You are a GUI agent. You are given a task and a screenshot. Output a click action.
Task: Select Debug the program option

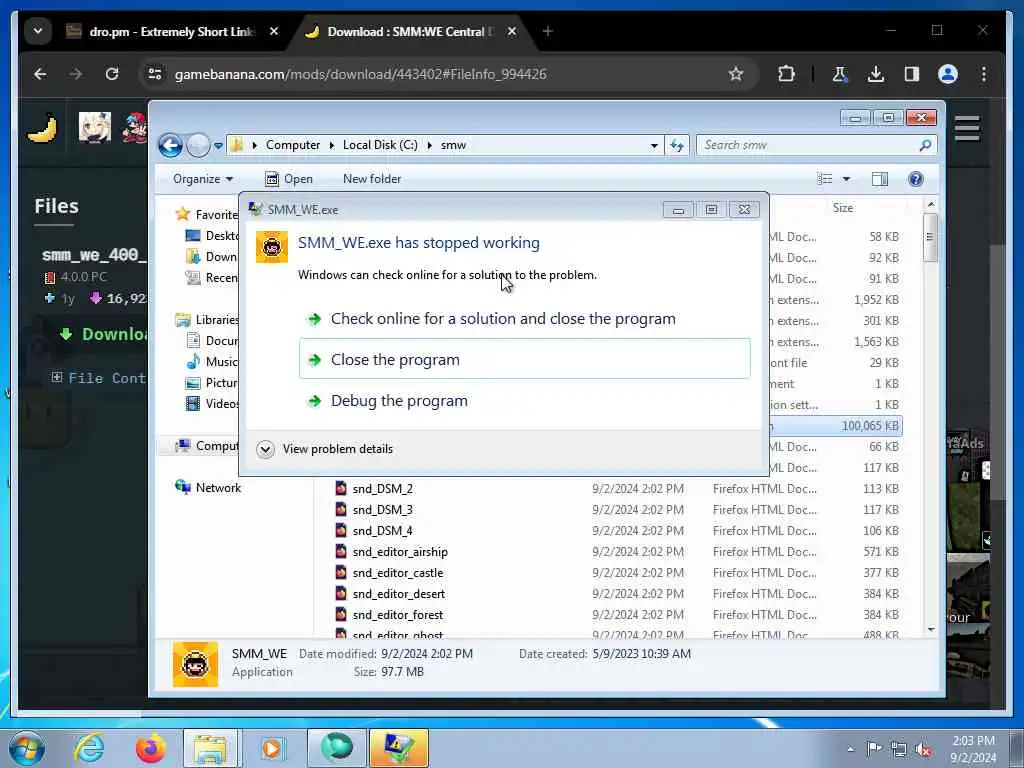[399, 400]
